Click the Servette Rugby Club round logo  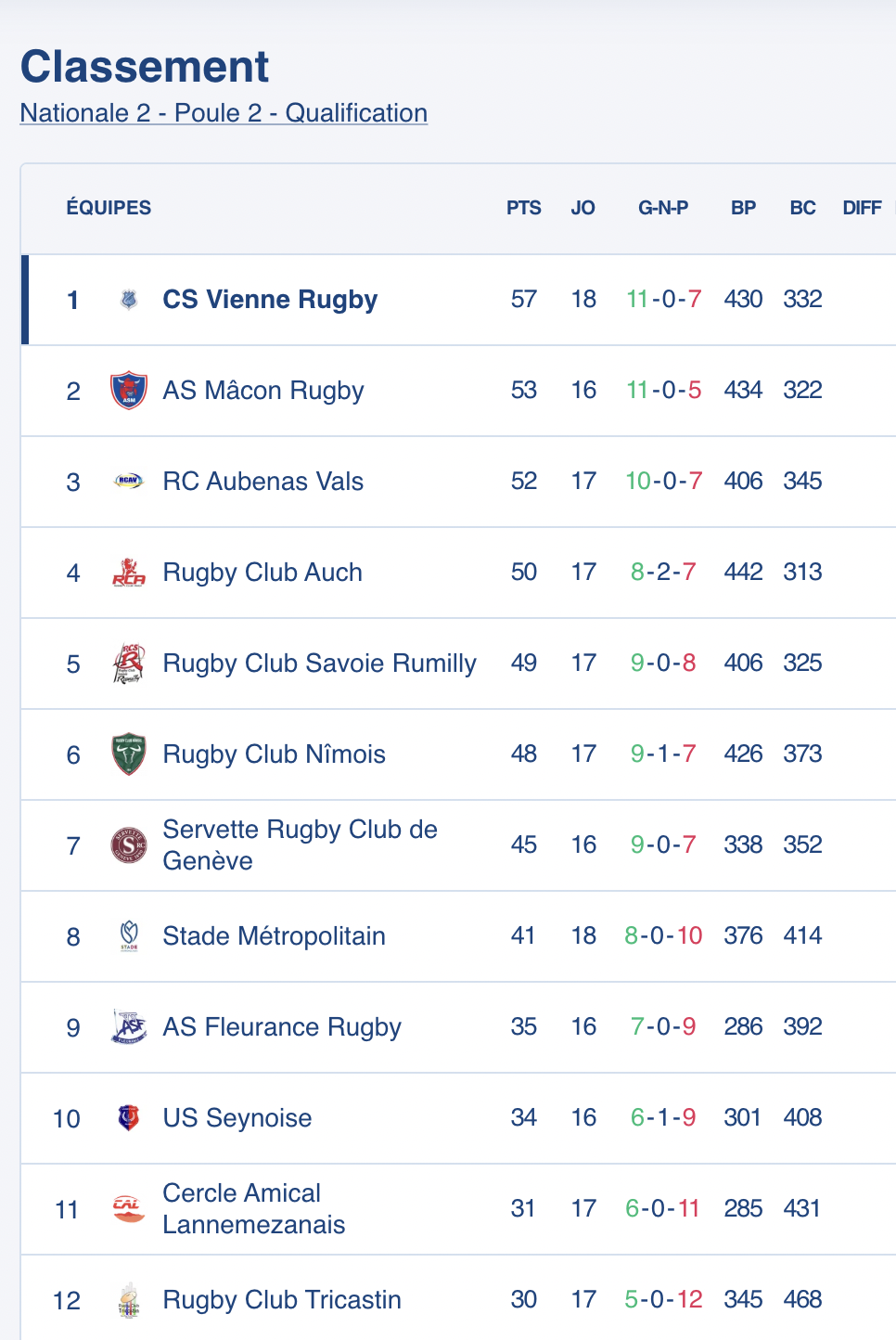click(129, 845)
